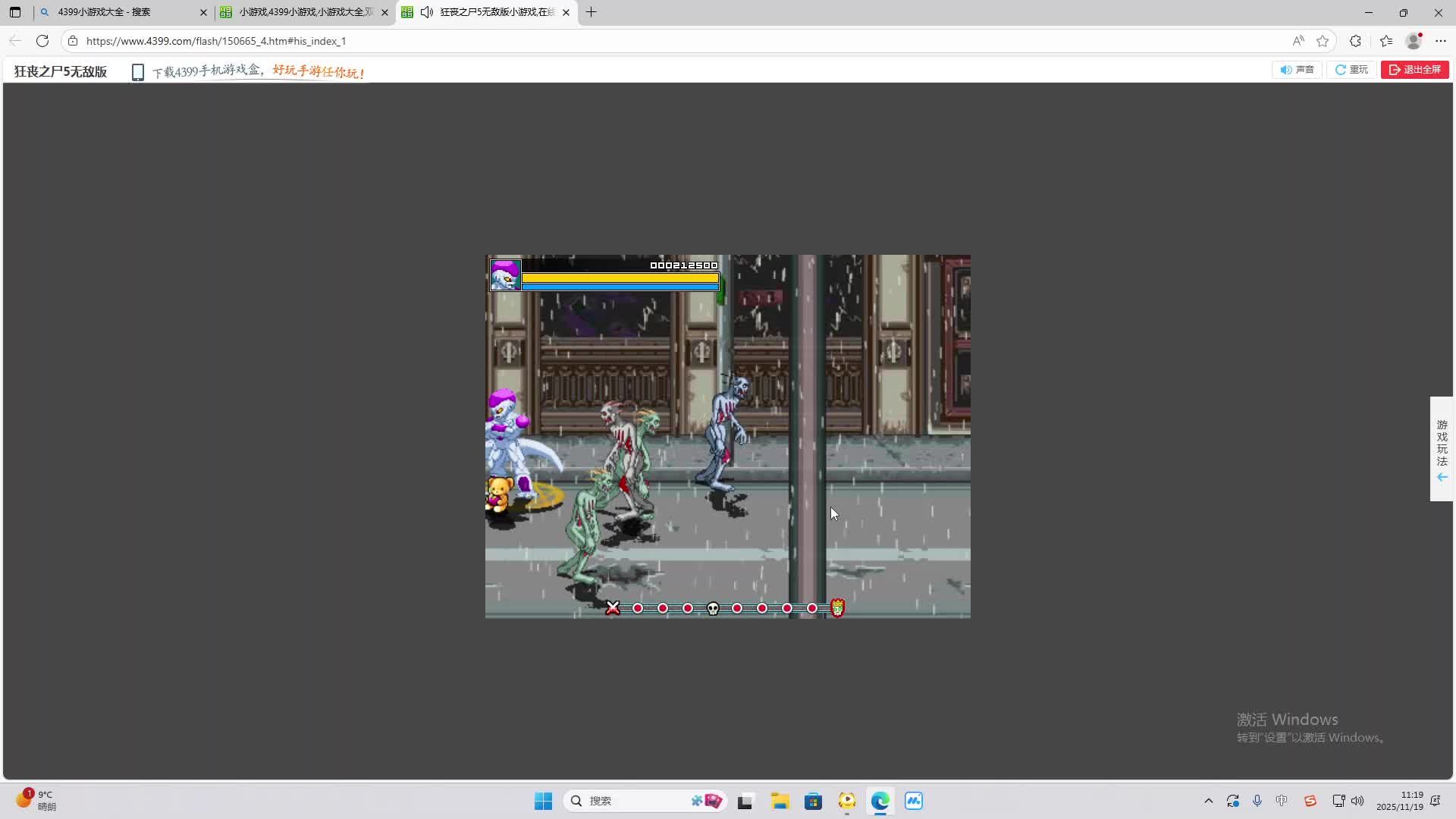
Task: Show hidden system tray icons chevron
Action: pyautogui.click(x=1208, y=801)
